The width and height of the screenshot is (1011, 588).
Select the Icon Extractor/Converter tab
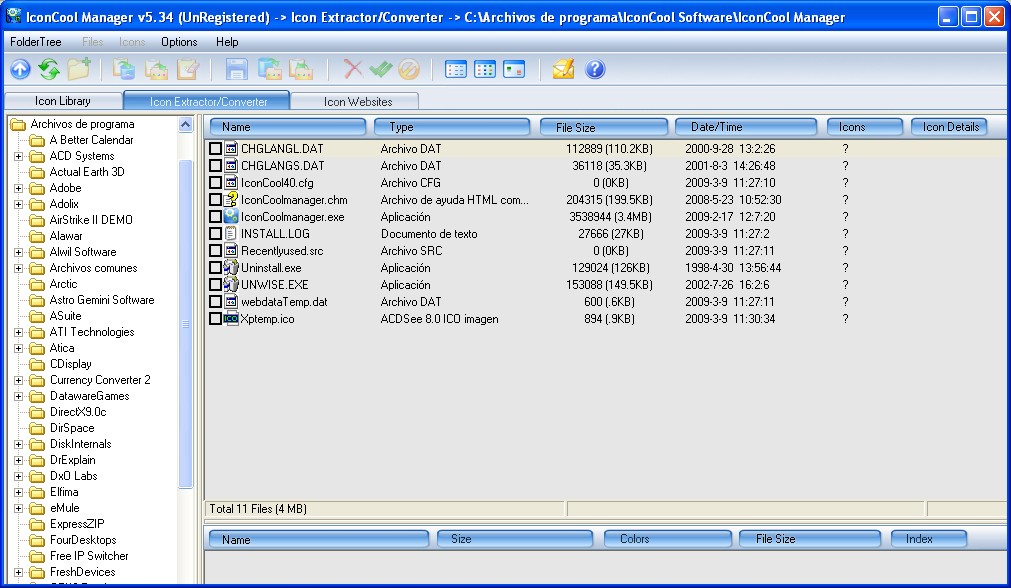(208, 101)
